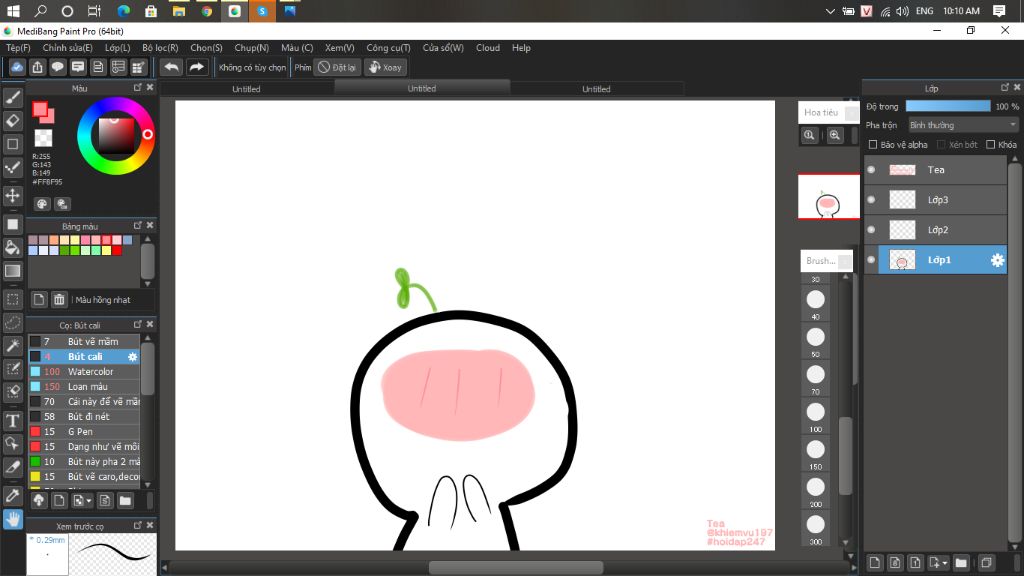Hide the Lớp2 layer
Image resolution: width=1024 pixels, height=576 pixels.
click(x=871, y=230)
